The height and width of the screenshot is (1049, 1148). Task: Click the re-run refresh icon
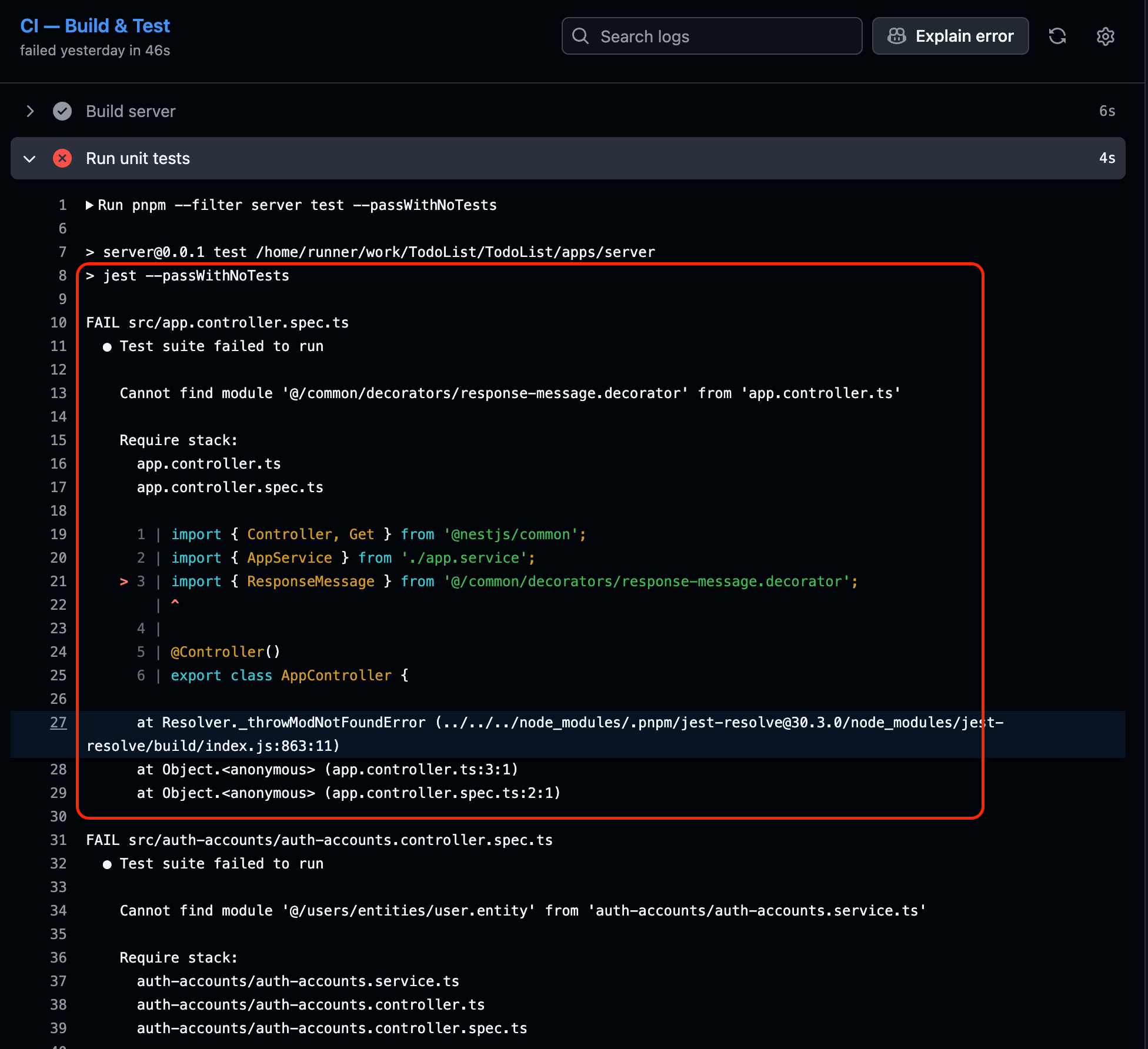(x=1057, y=36)
